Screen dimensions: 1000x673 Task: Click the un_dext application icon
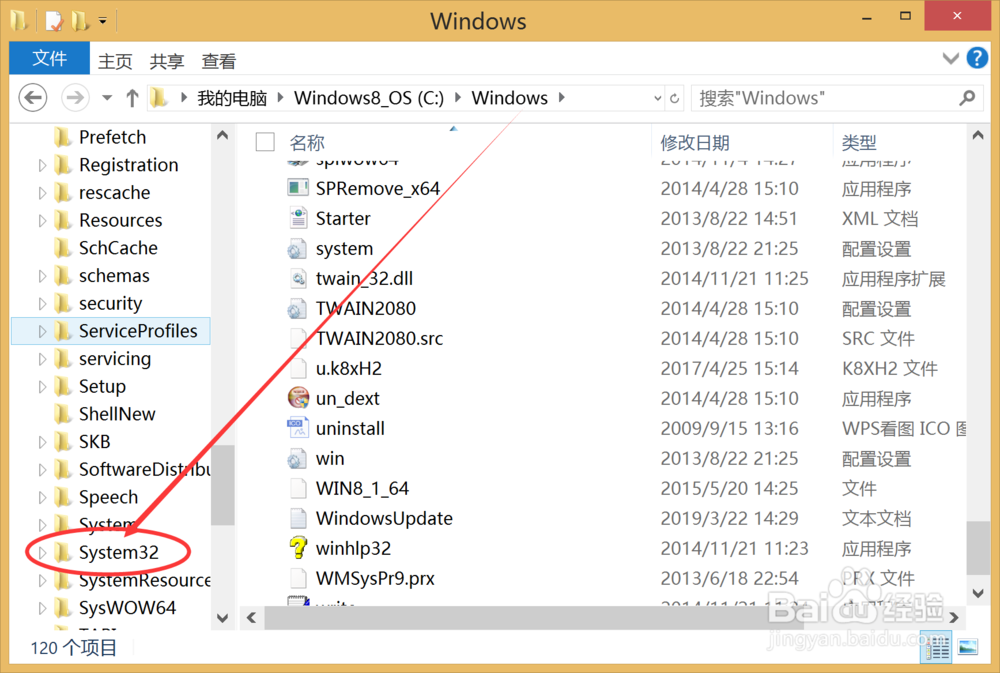pyautogui.click(x=298, y=398)
